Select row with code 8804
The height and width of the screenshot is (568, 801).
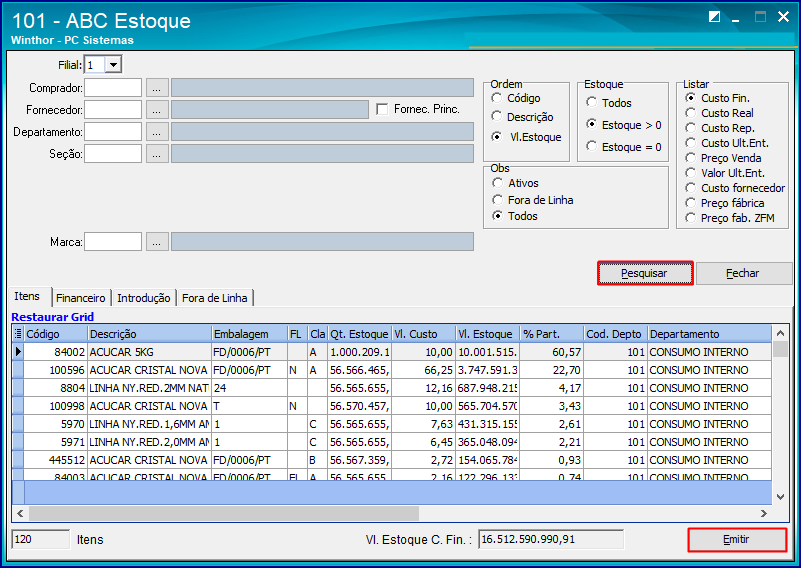click(392, 388)
